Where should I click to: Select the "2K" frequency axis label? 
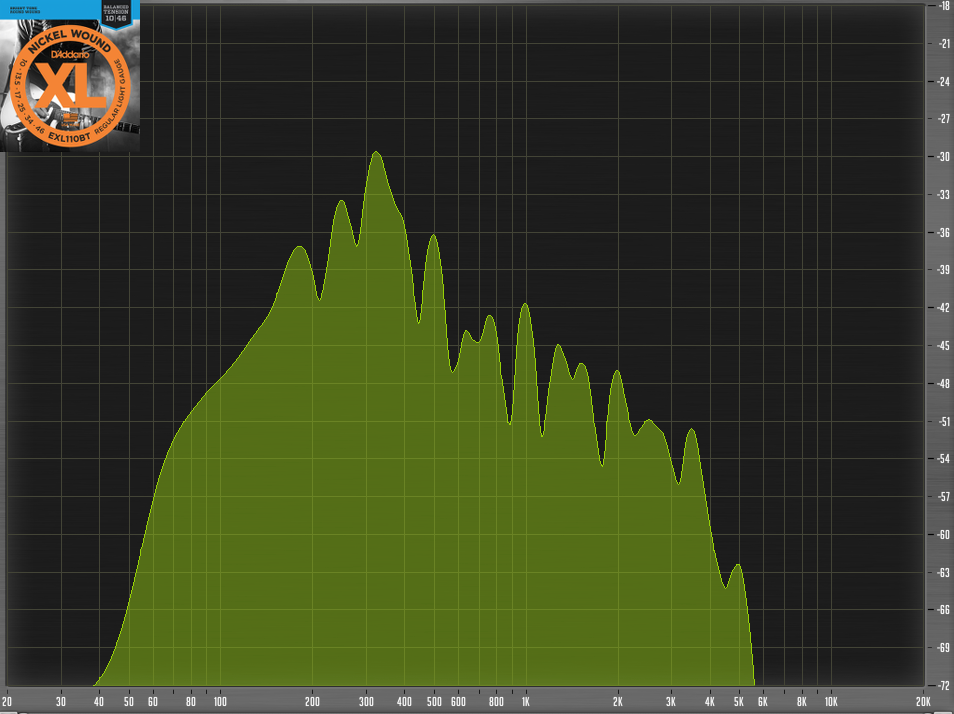(x=618, y=702)
